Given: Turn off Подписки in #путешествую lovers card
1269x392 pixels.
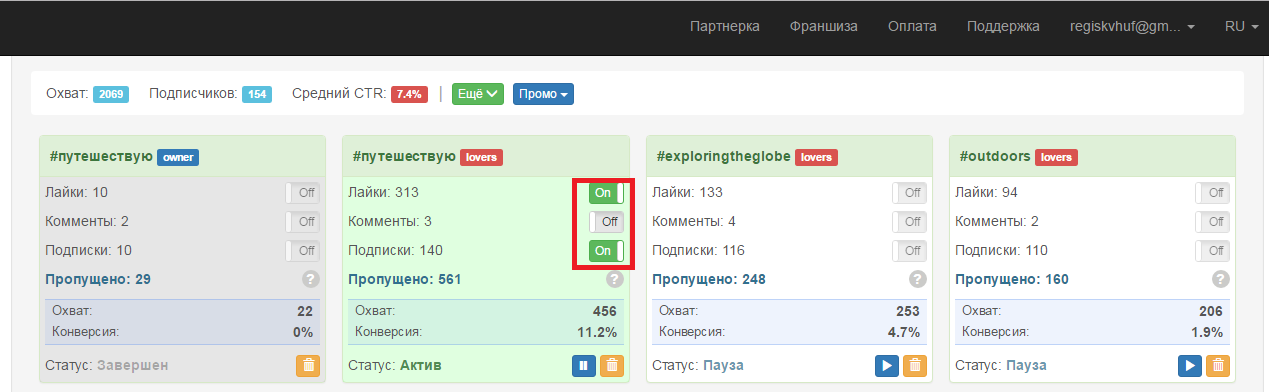Looking at the screenshot, I should pos(606,251).
